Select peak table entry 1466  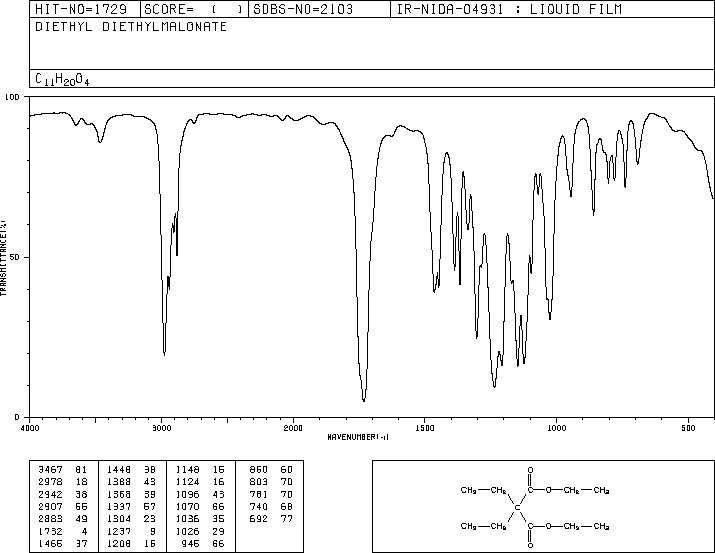[x=50, y=543]
